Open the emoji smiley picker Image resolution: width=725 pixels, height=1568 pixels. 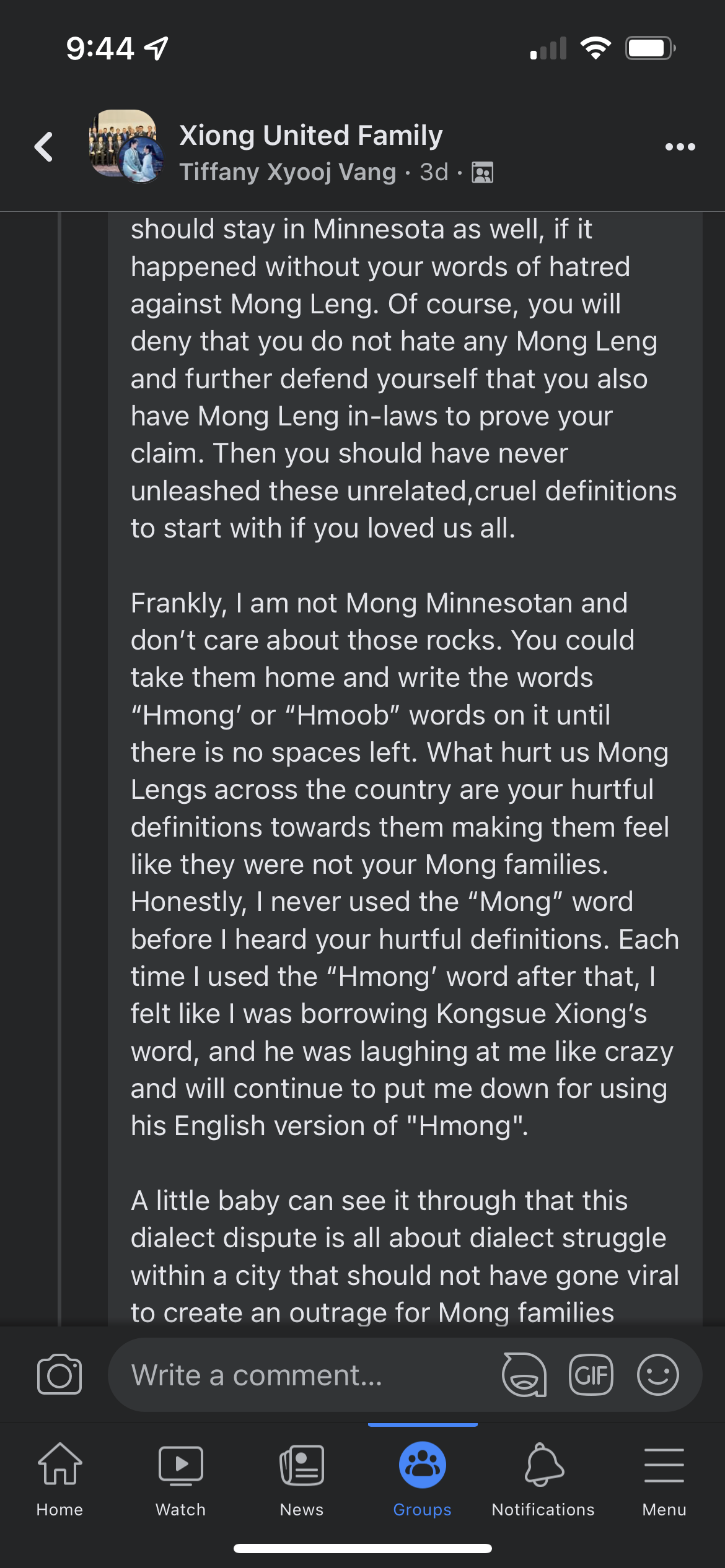[657, 1375]
